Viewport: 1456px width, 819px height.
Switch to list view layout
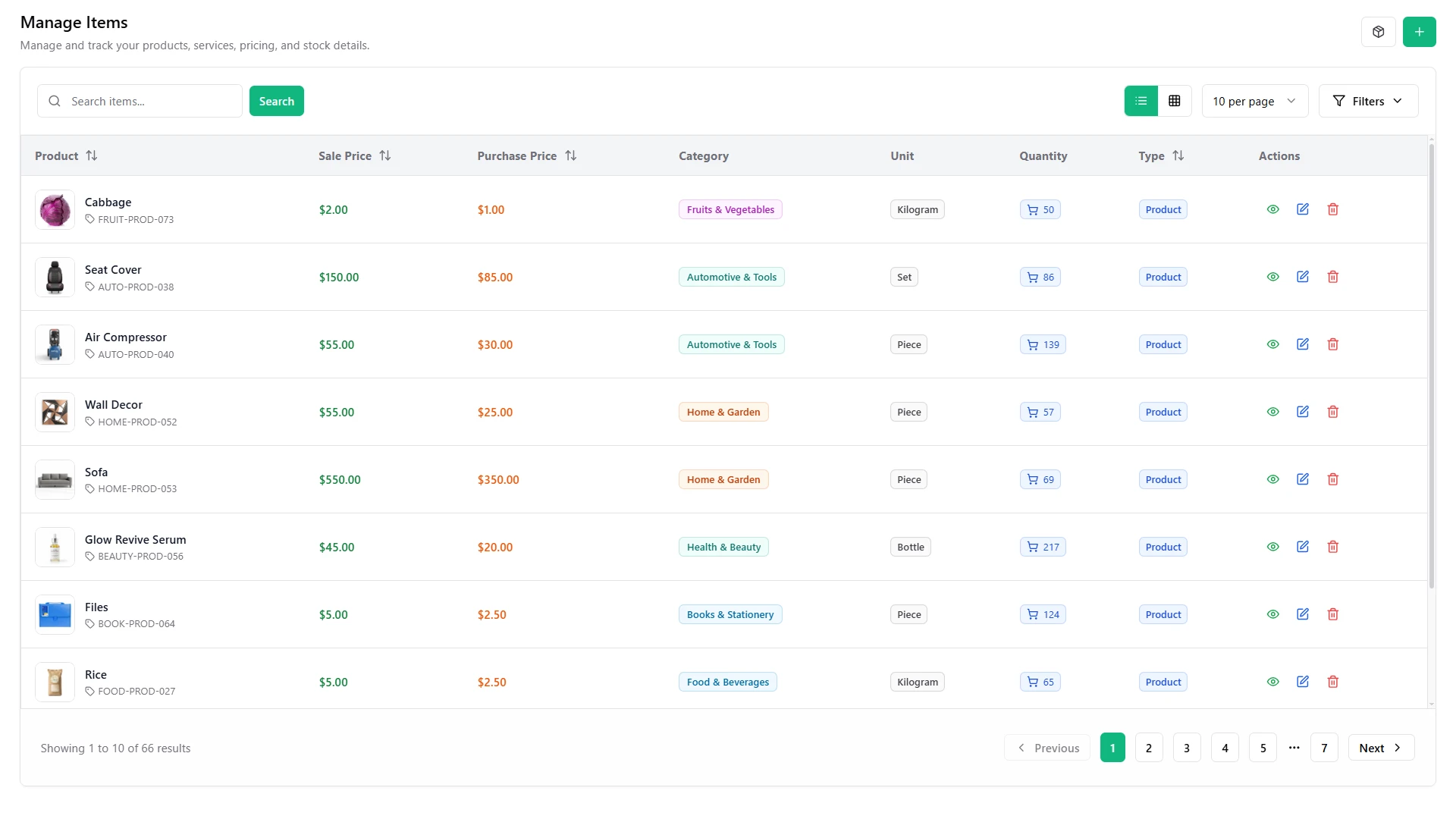point(1141,101)
